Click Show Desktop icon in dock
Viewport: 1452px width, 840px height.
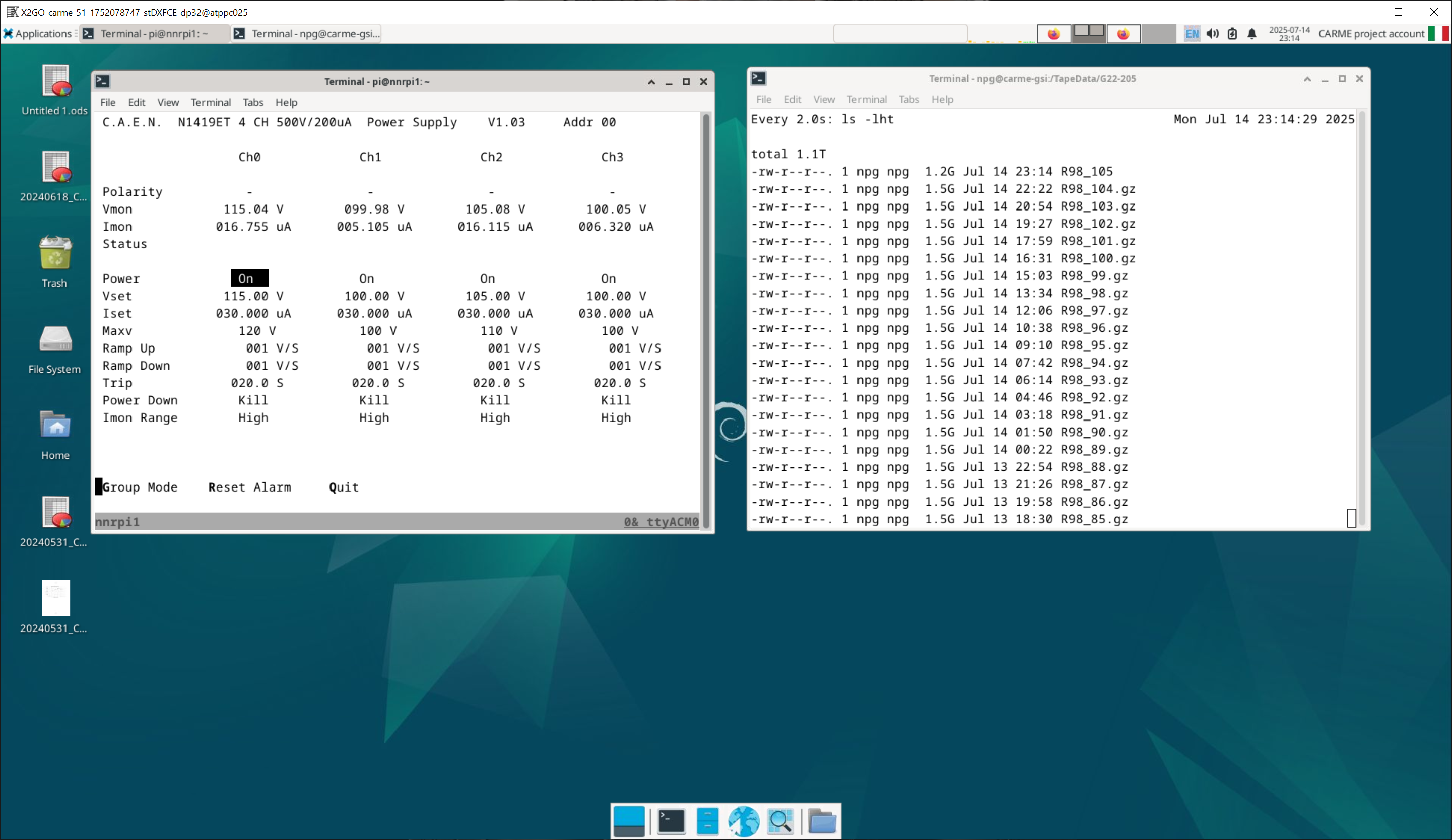[x=629, y=821]
